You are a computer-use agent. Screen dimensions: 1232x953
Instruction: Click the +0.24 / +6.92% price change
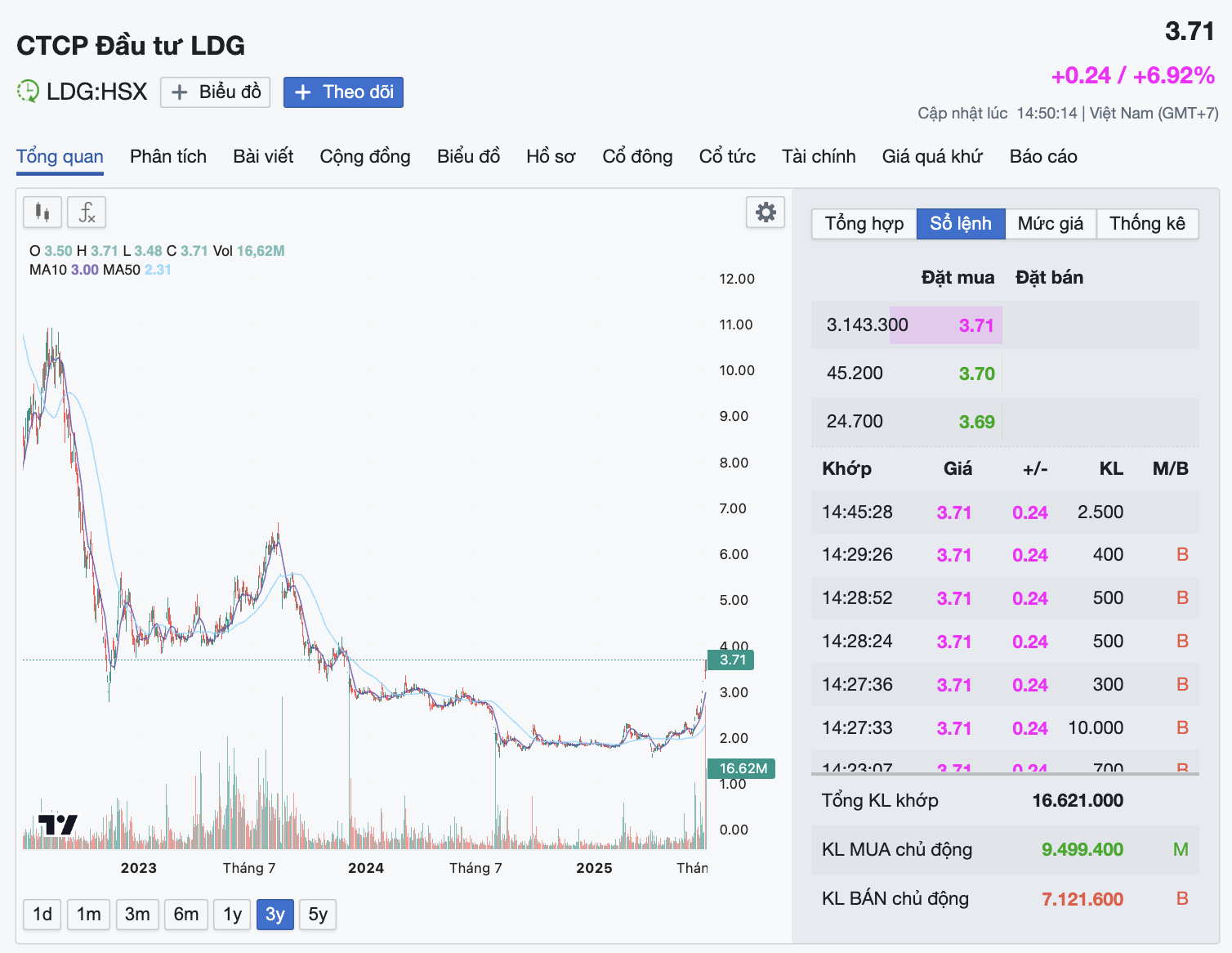pyautogui.click(x=1133, y=75)
